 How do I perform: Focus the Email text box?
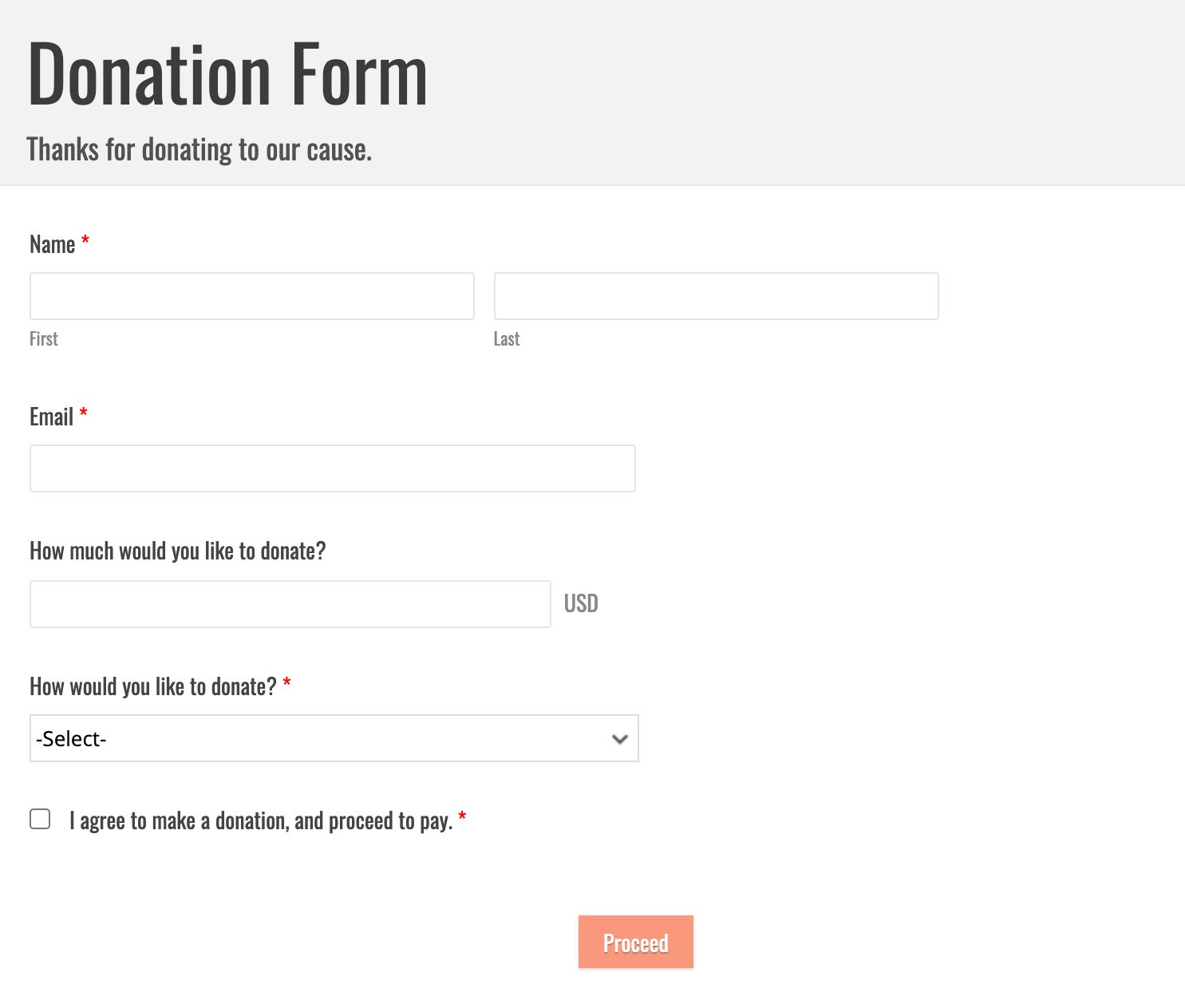(x=332, y=468)
